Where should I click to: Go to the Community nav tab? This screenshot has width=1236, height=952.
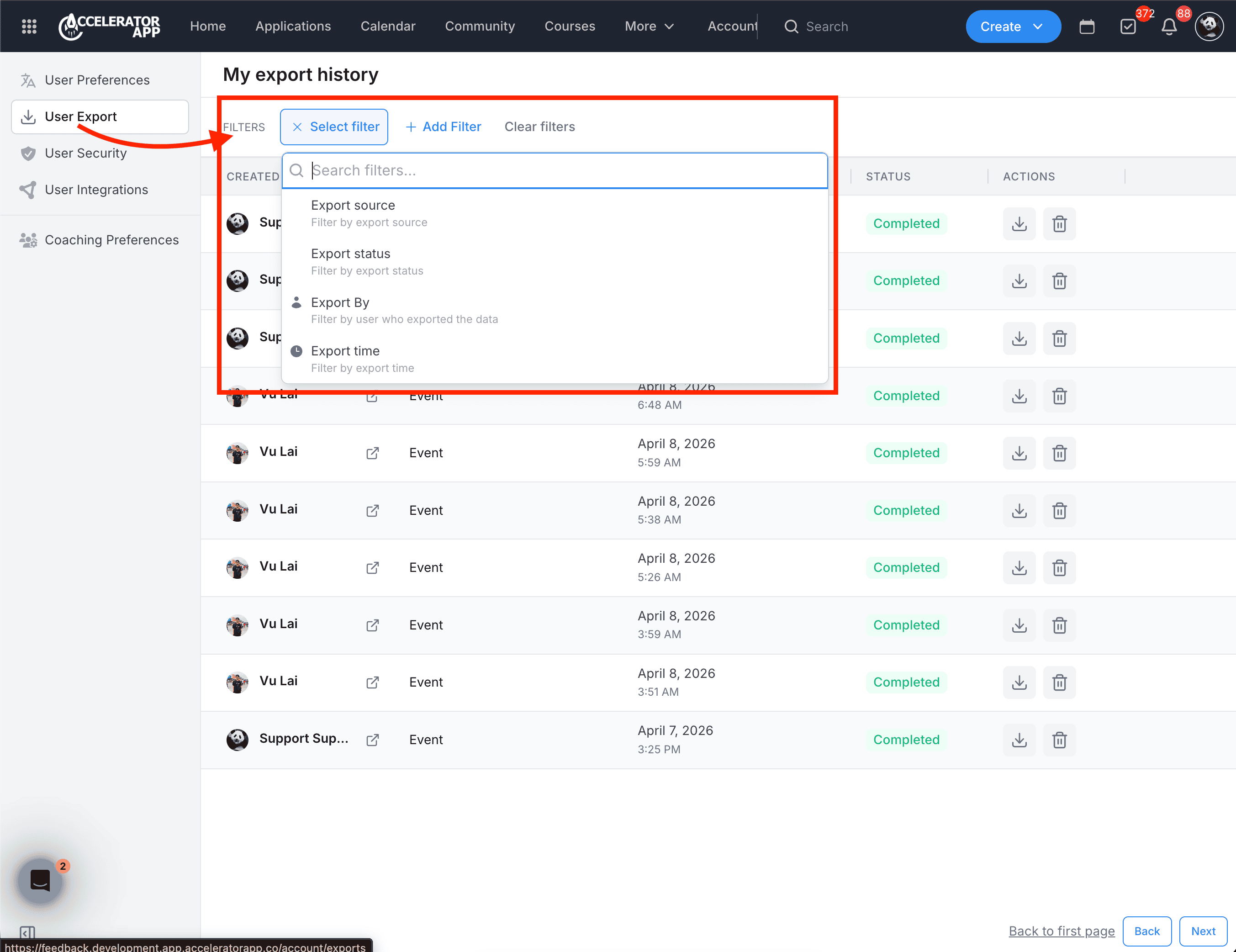[479, 26]
